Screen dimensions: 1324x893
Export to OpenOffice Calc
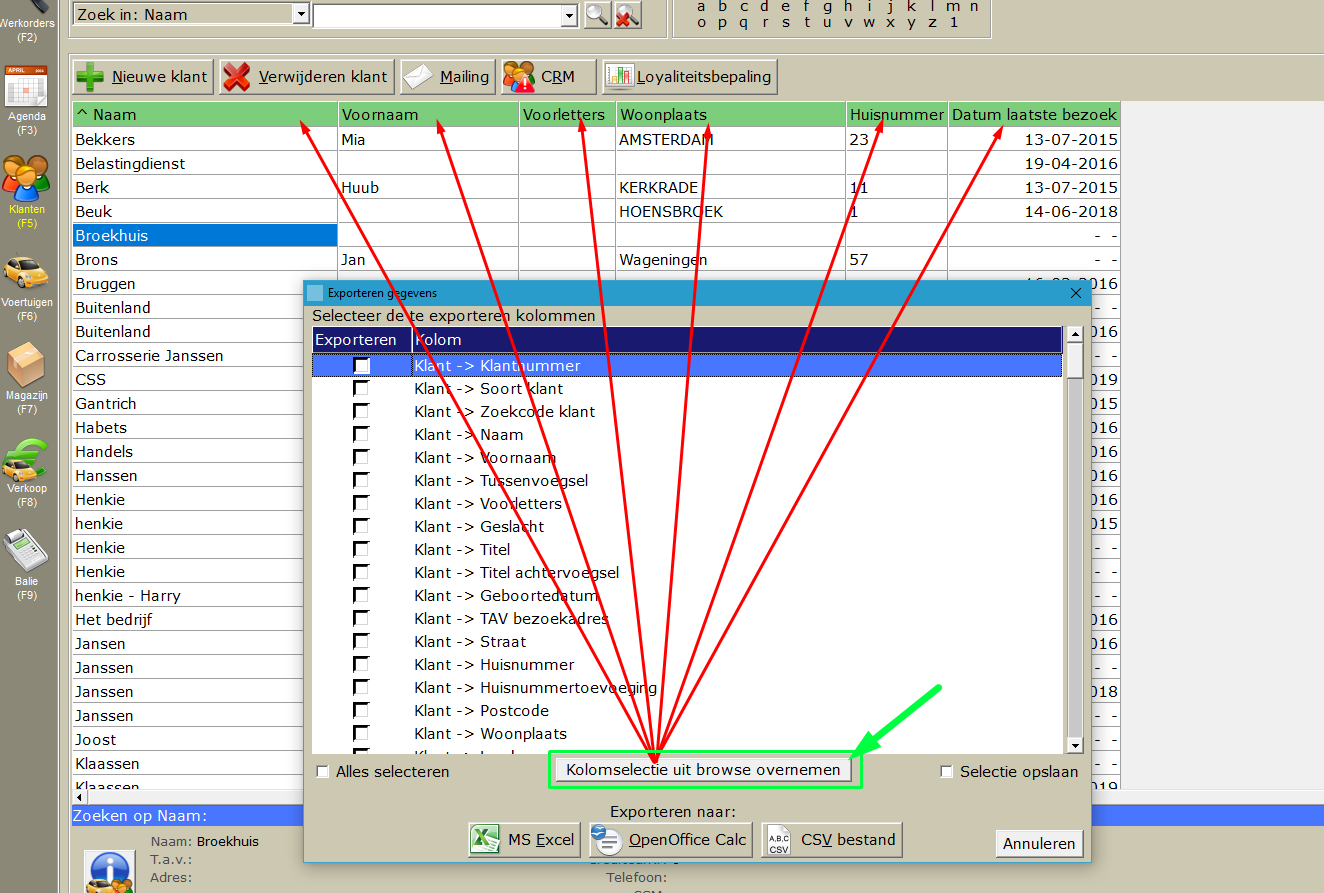click(669, 839)
